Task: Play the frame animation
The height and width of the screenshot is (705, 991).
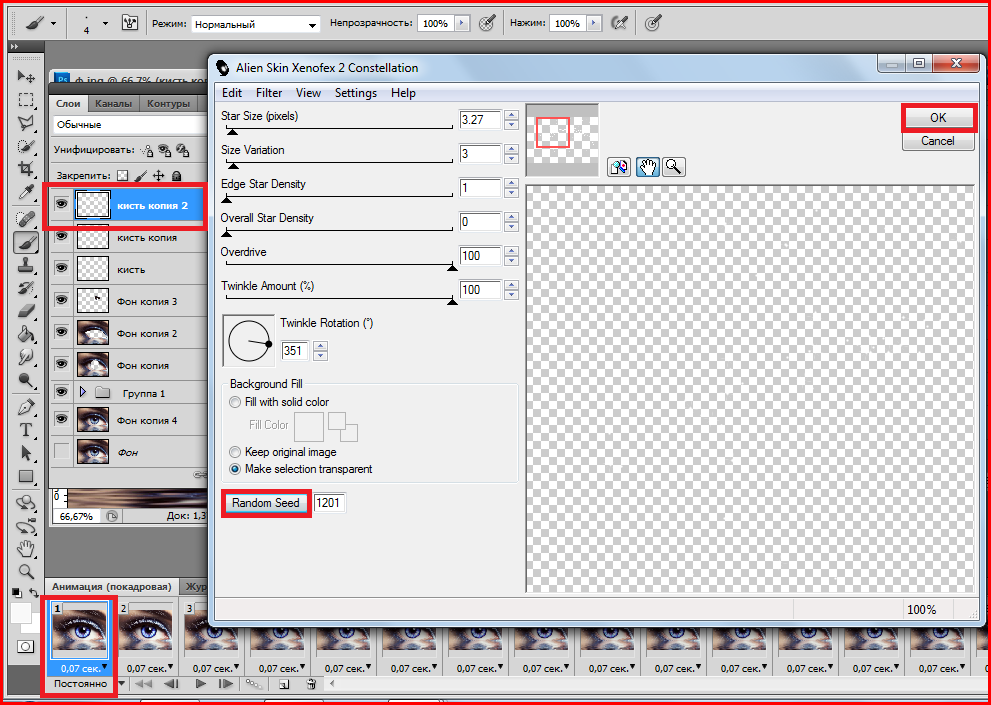Action: pos(201,684)
